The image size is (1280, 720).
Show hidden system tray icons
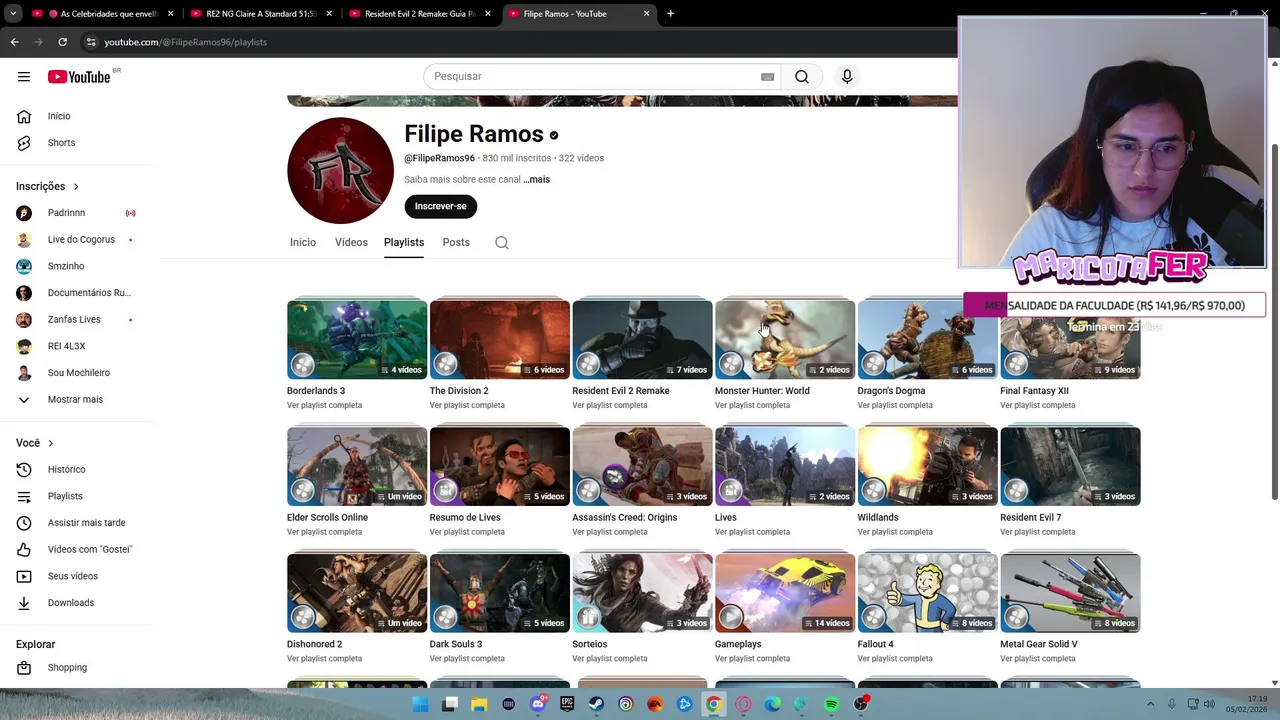click(1149, 704)
